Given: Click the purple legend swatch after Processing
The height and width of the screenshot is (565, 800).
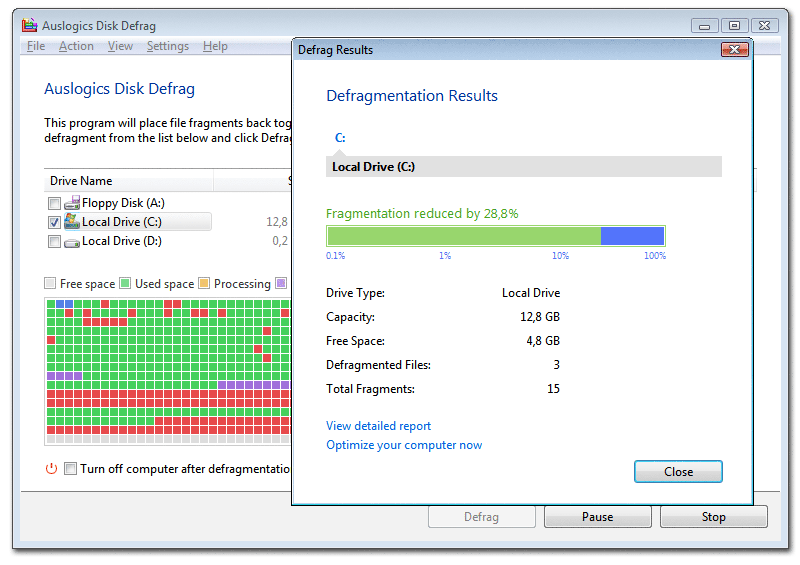Looking at the screenshot, I should [281, 283].
